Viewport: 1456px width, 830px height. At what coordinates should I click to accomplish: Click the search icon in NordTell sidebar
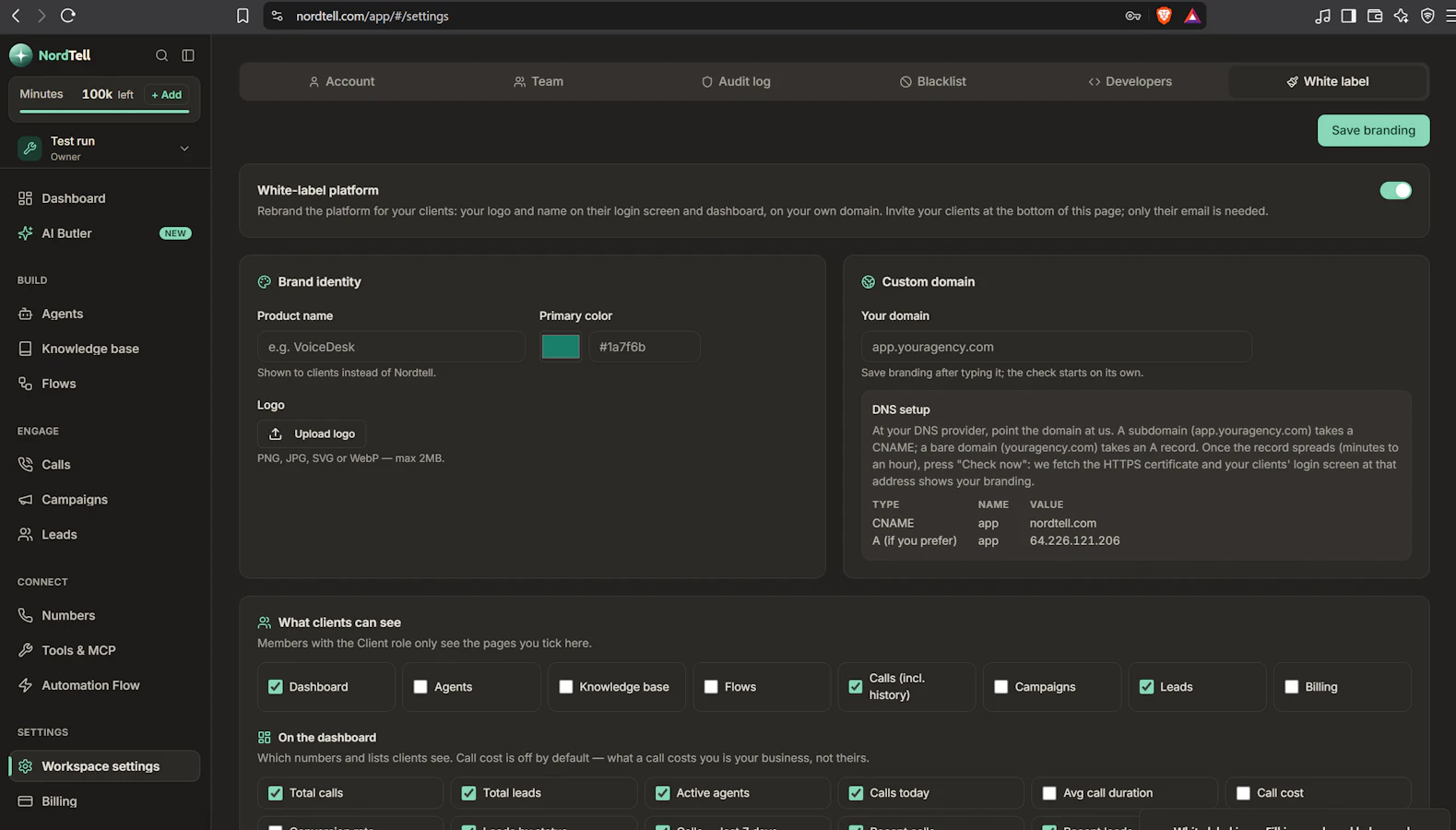pos(161,55)
